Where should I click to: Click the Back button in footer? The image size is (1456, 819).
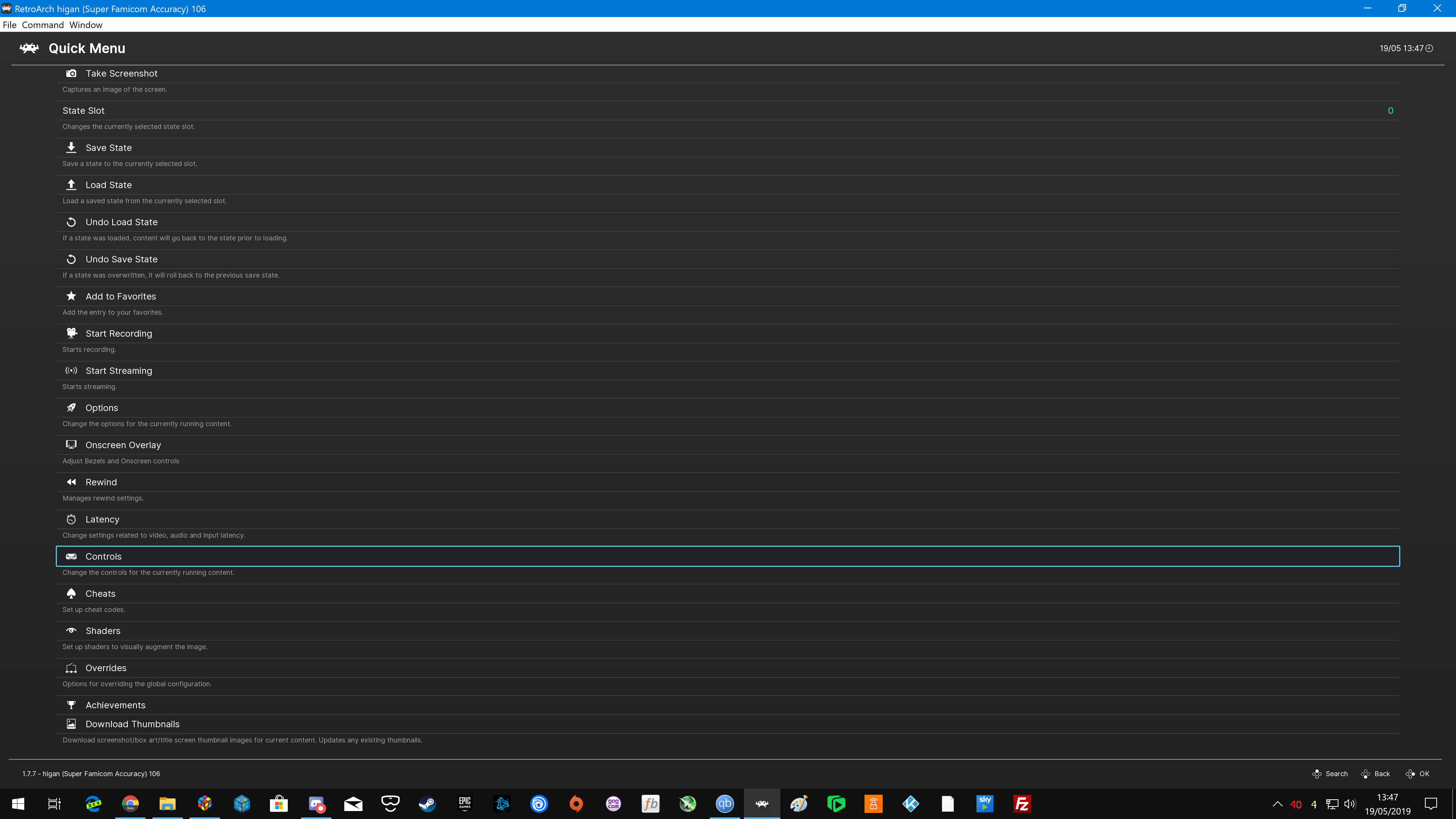point(1375,774)
